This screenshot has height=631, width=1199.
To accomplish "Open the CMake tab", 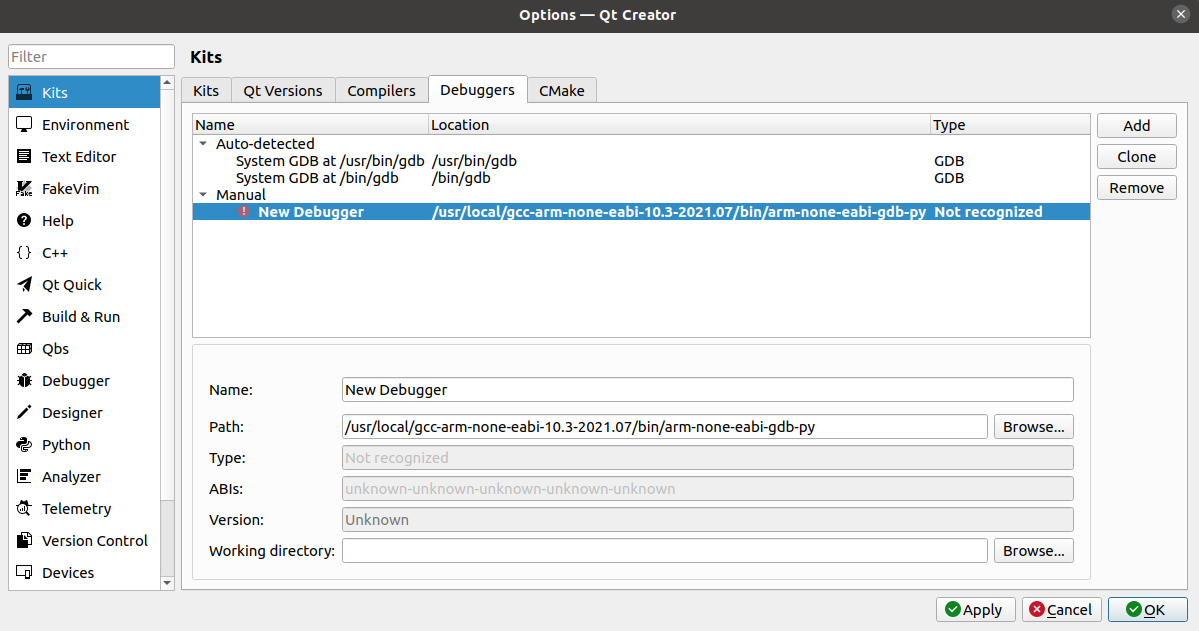I will point(562,90).
